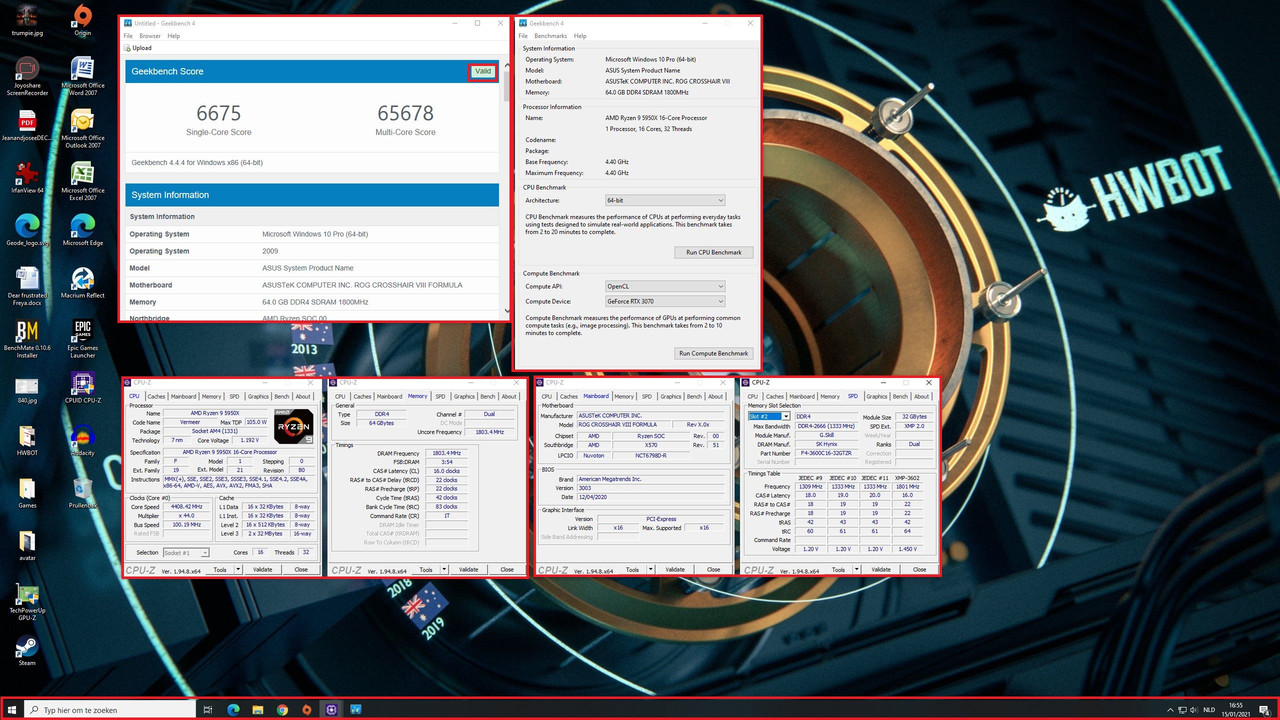Switch to Caches tab in CPU-Z processor window
The height and width of the screenshot is (720, 1280).
pyautogui.click(x=158, y=396)
